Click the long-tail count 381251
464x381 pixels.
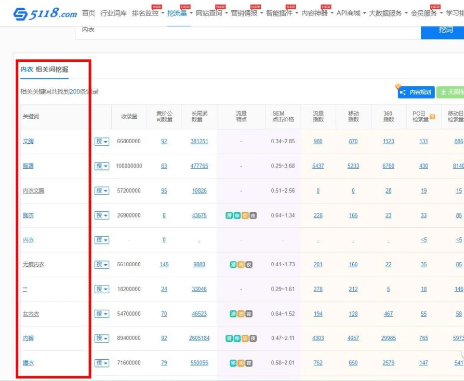click(199, 141)
